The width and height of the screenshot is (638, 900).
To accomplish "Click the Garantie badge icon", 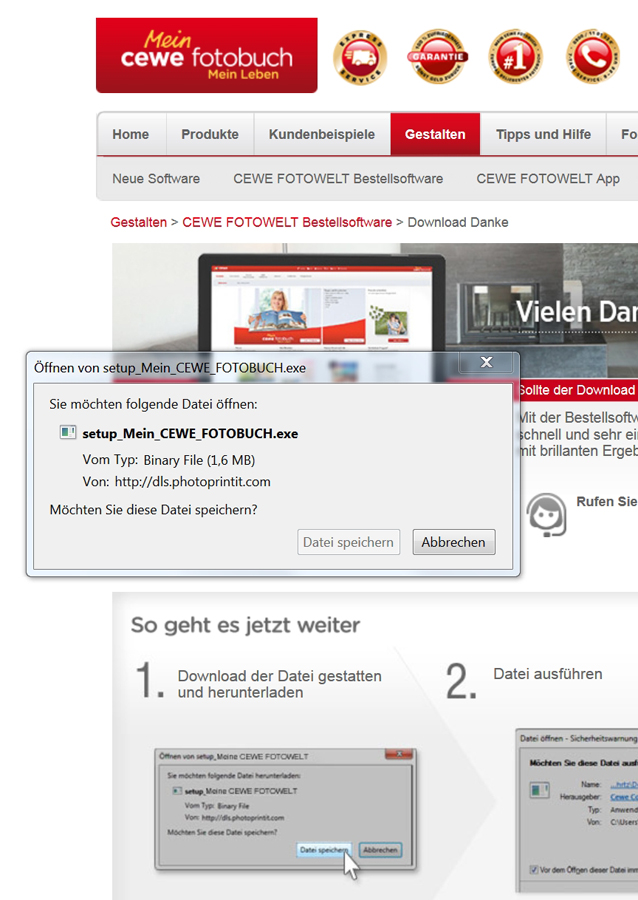I will (438, 56).
